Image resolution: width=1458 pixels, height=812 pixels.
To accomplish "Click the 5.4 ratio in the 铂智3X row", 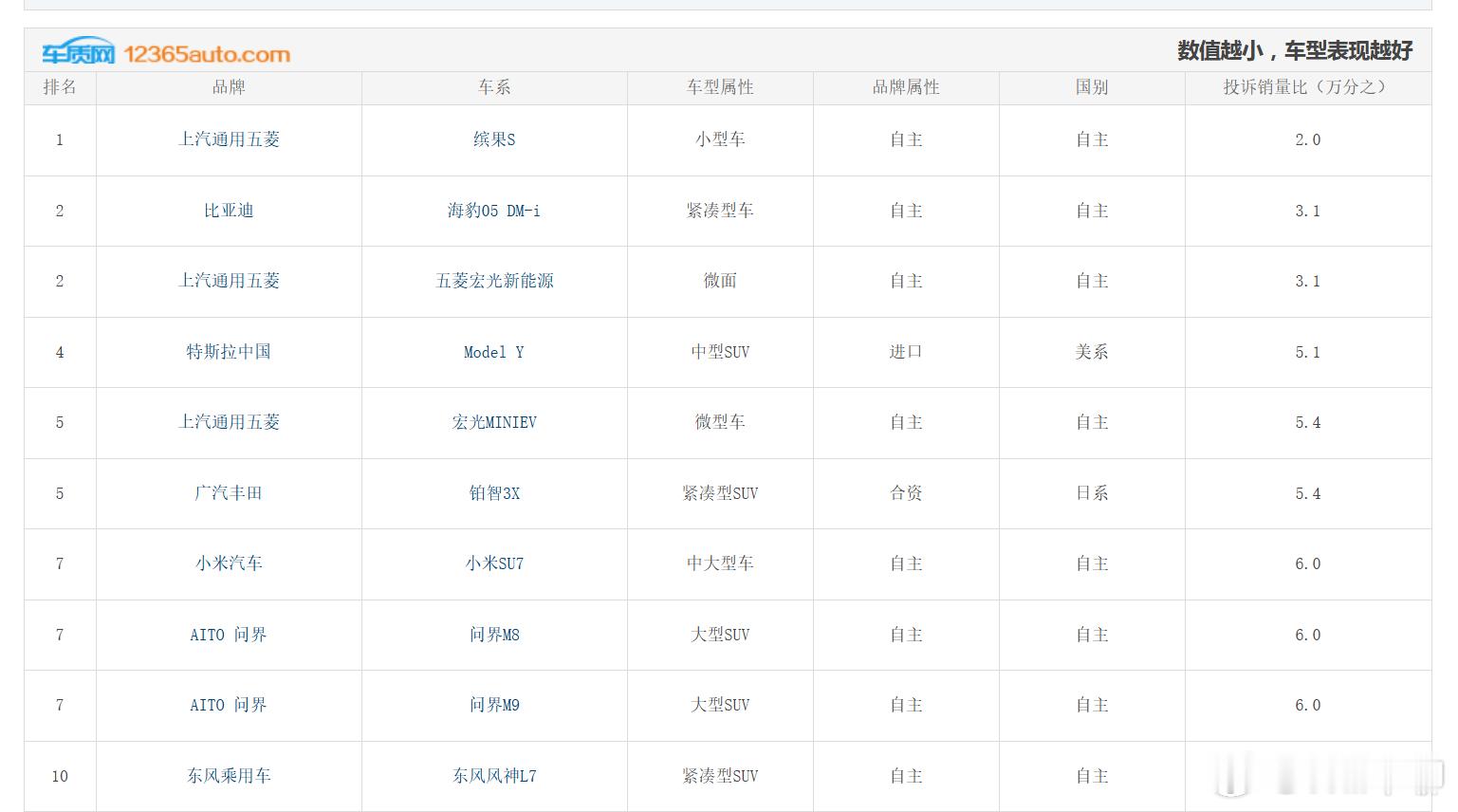I will tap(1308, 493).
